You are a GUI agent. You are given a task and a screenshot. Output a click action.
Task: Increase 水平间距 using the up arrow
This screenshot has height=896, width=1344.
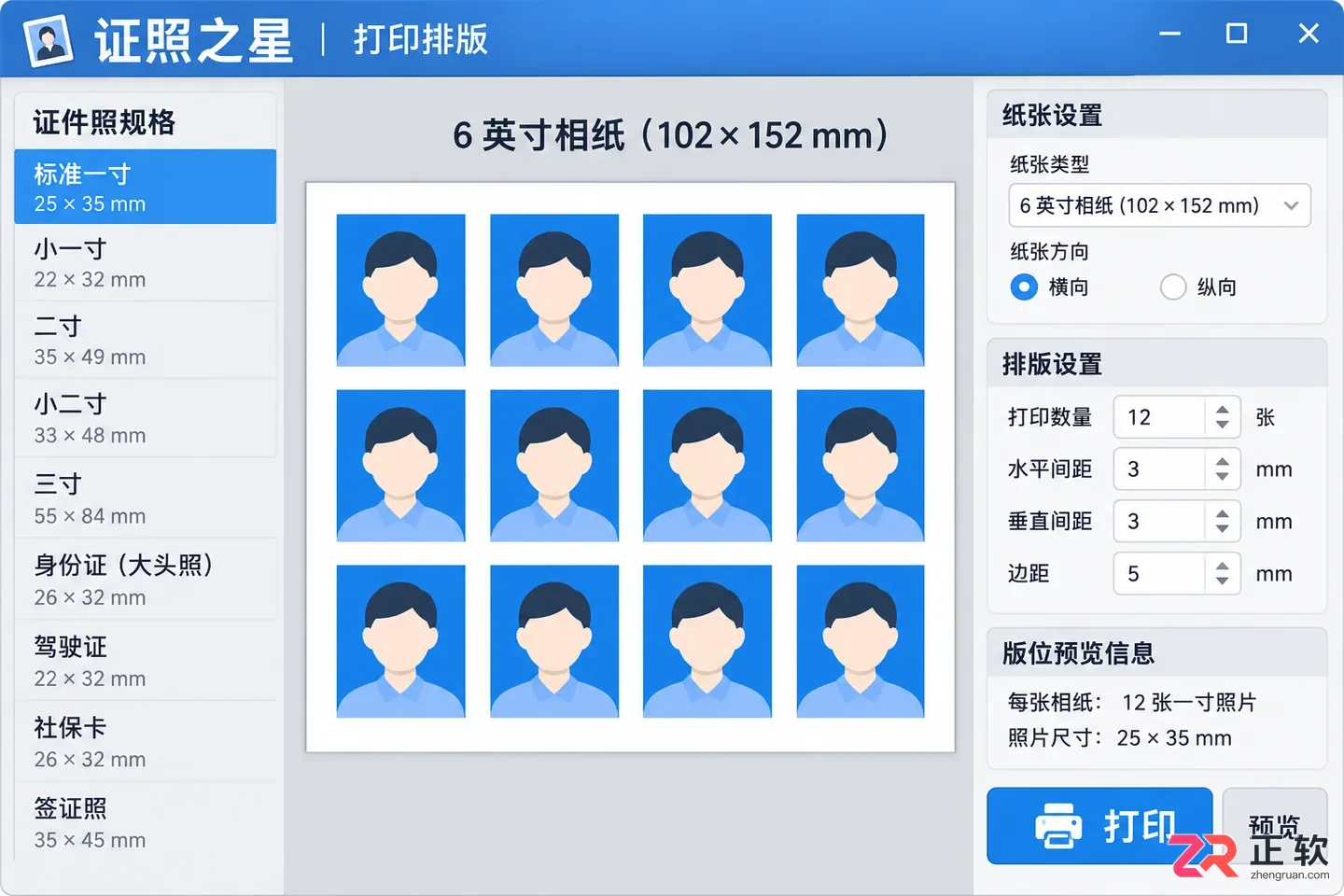(x=1222, y=462)
